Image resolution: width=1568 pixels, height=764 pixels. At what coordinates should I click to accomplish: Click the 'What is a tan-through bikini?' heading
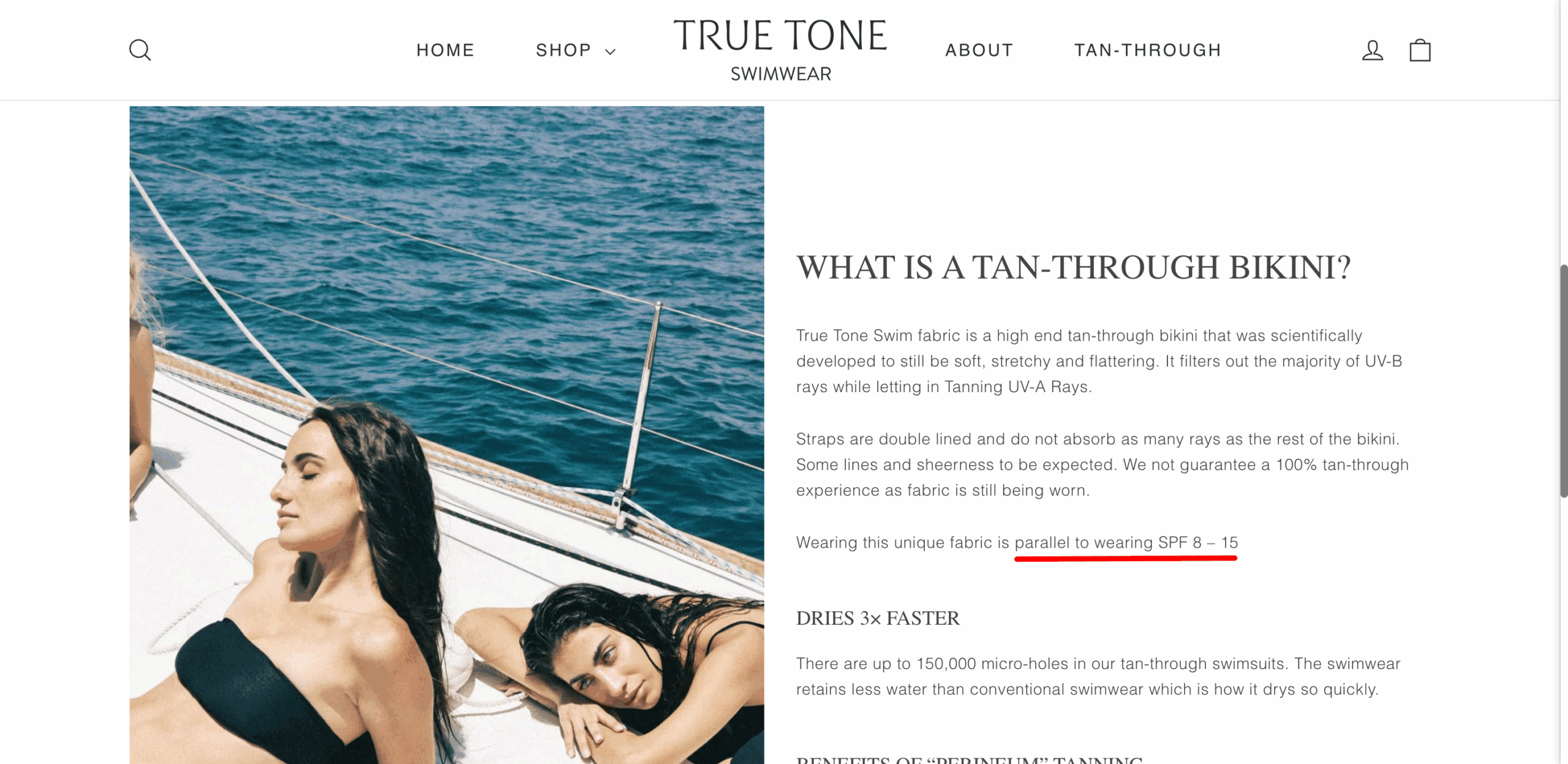(x=1073, y=268)
